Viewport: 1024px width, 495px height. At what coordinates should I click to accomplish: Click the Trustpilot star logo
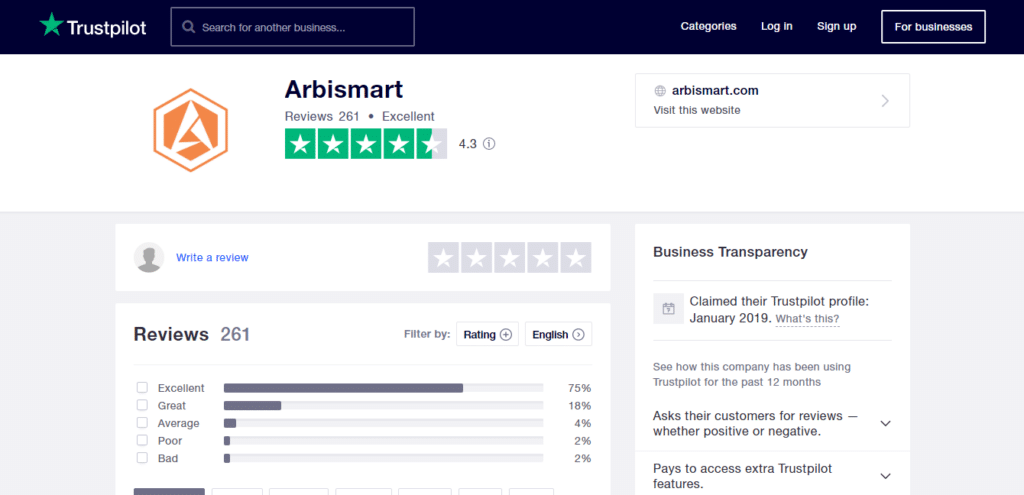coord(51,25)
